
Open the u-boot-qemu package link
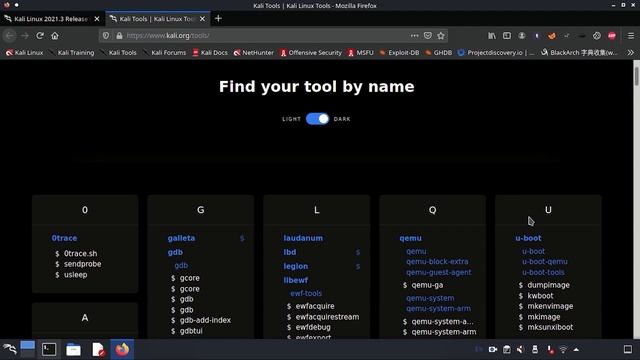[544, 262]
